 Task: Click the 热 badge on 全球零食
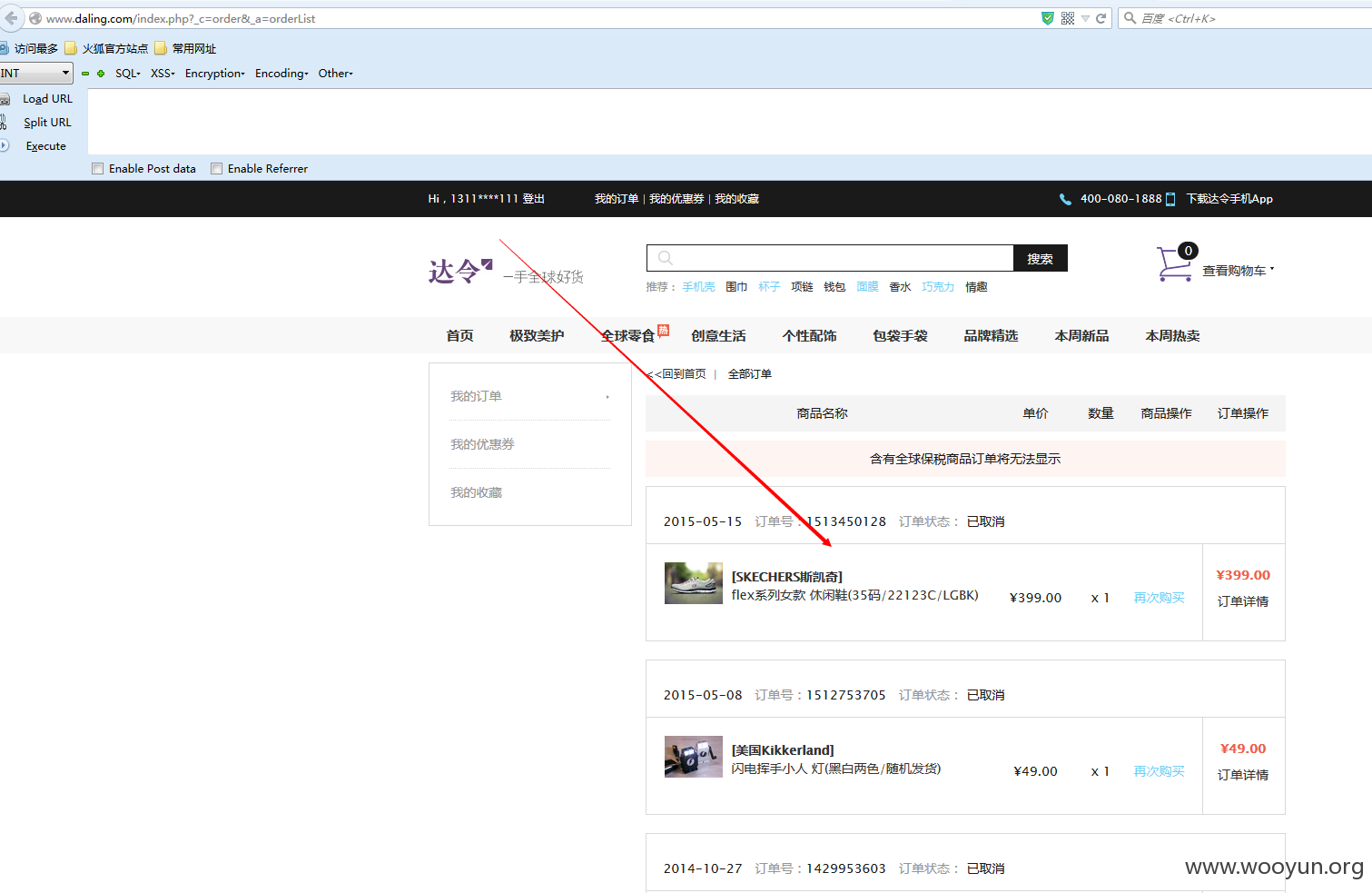coord(664,330)
